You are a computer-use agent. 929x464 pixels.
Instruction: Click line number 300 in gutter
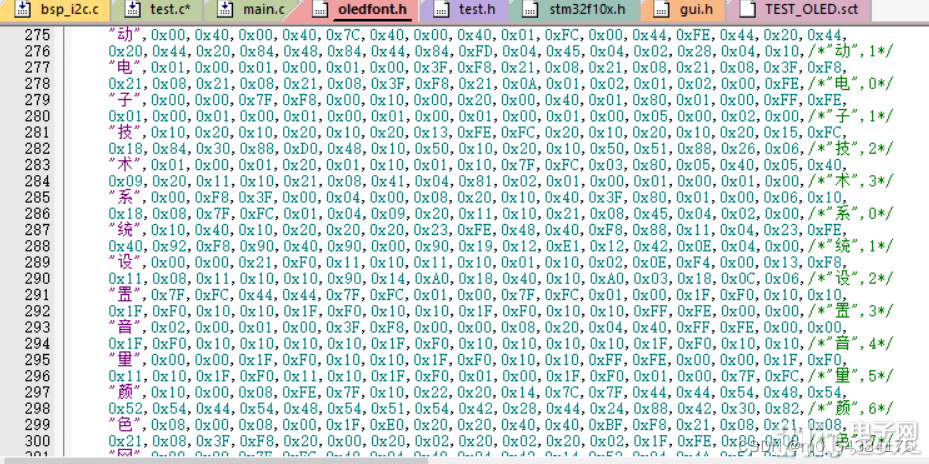click(x=37, y=440)
